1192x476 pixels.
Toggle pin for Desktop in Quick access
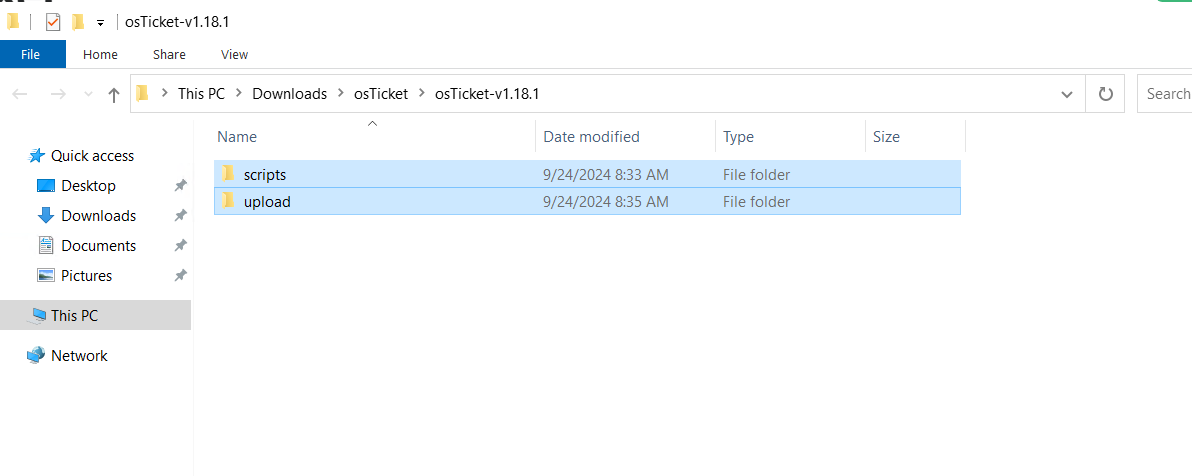click(180, 186)
